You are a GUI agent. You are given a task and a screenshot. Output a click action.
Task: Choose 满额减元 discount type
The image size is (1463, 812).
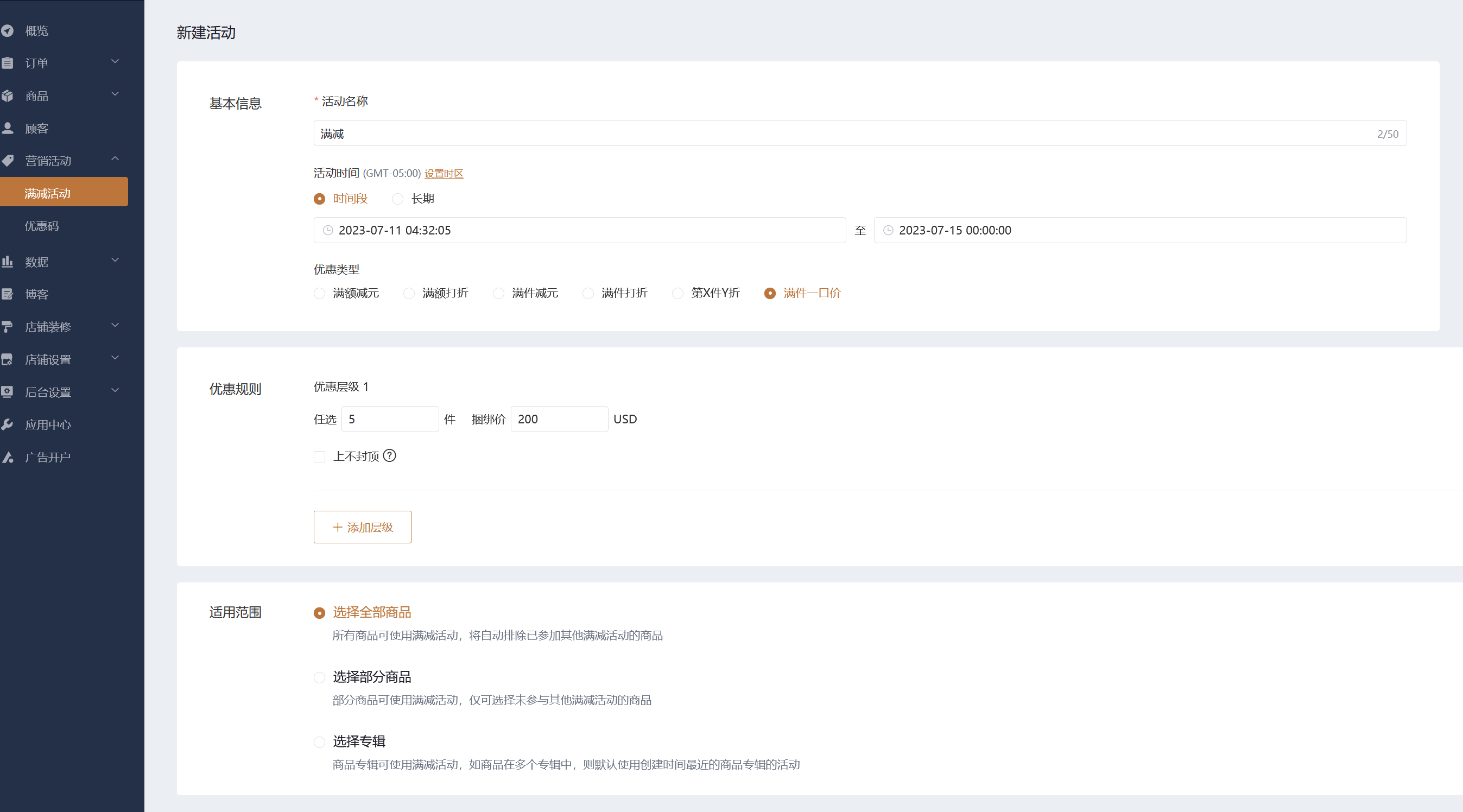click(x=320, y=293)
